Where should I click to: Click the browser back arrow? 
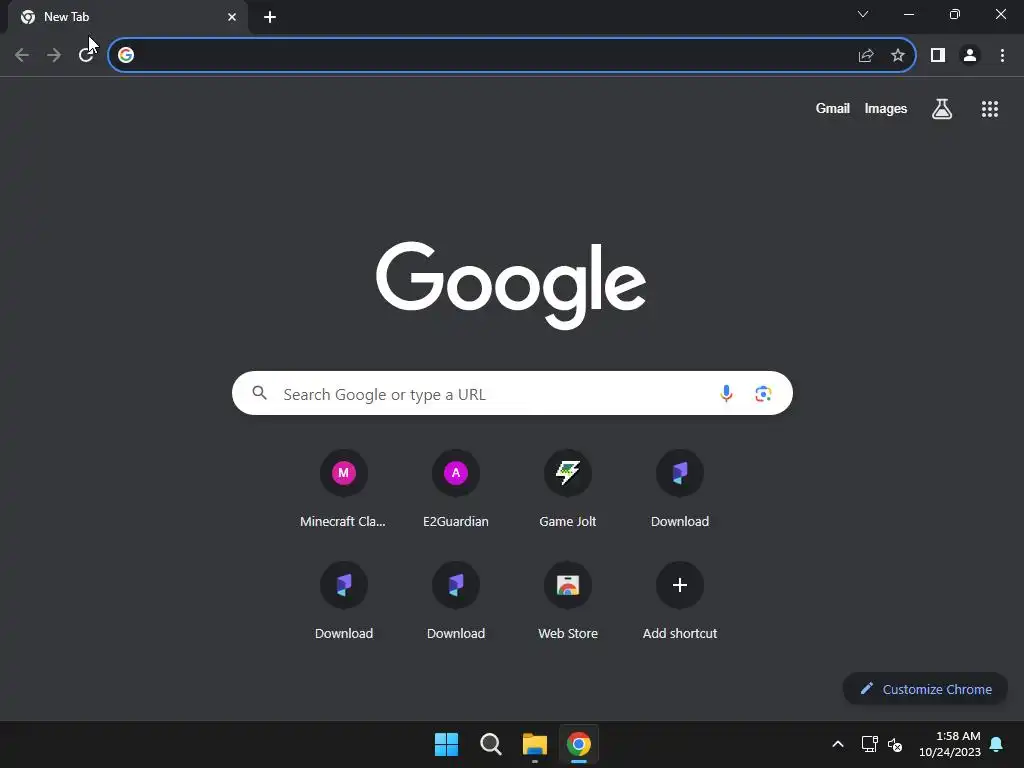22,56
